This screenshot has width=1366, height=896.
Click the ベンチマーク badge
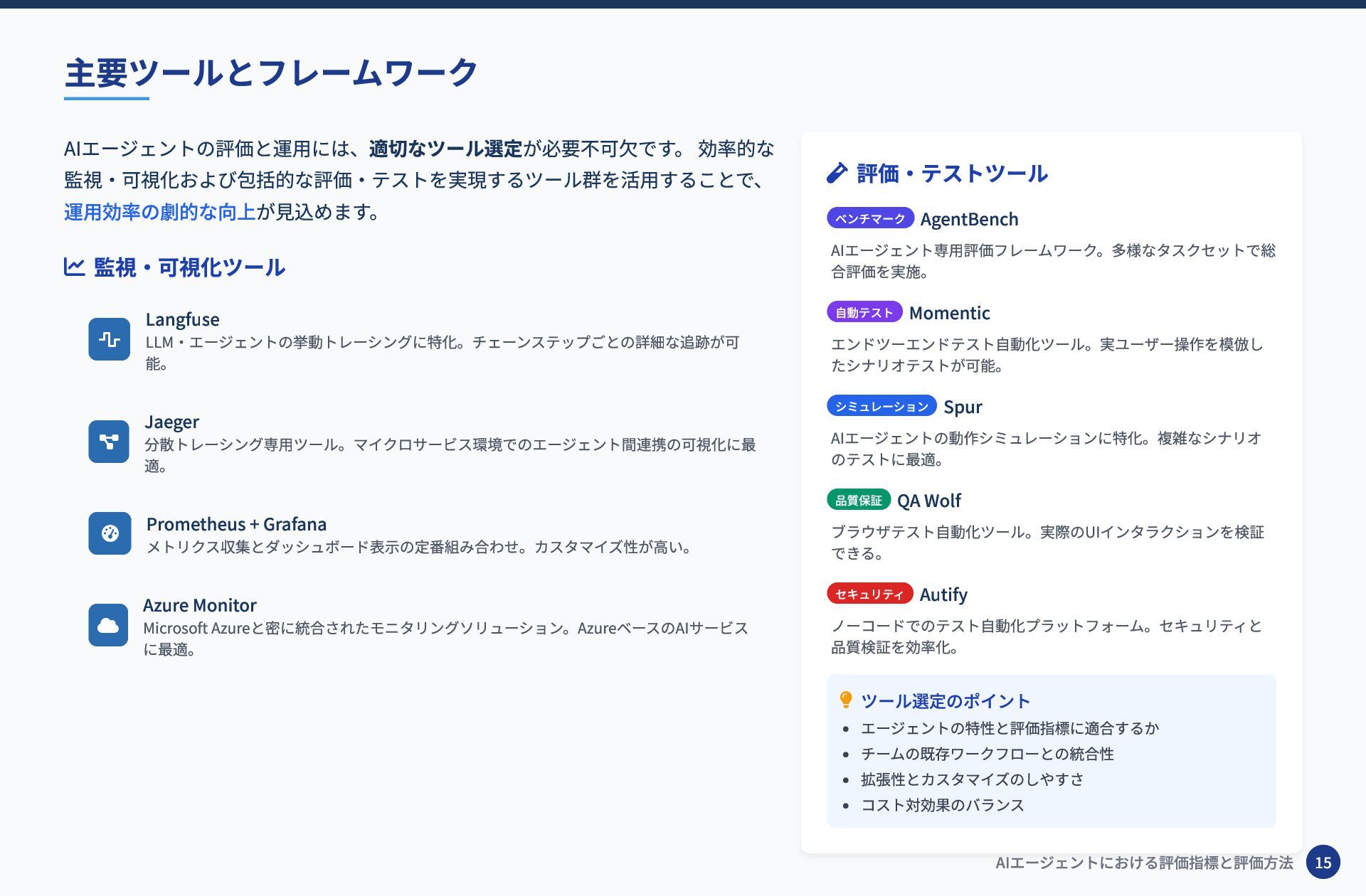pos(870,218)
